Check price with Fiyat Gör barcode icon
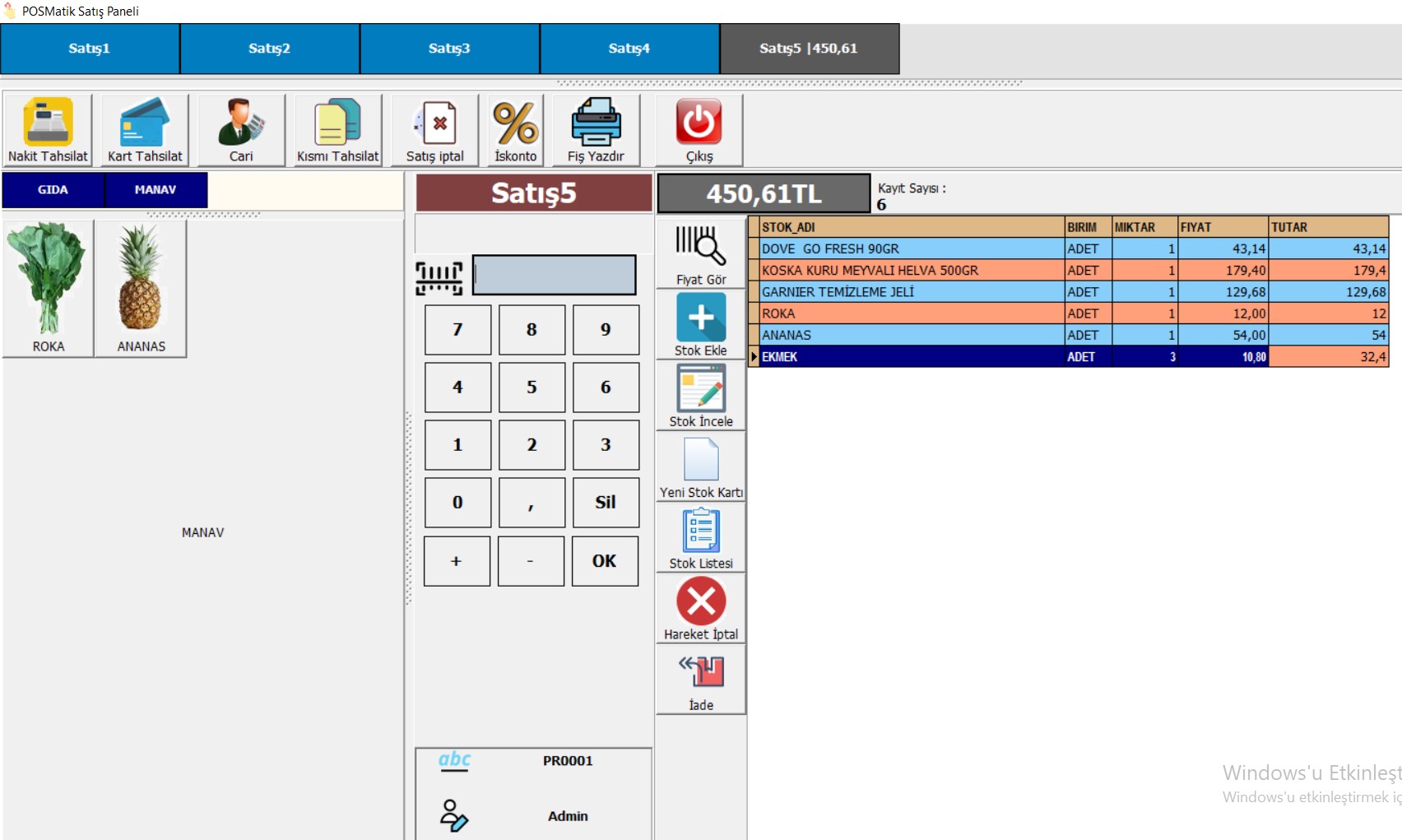Viewport: 1402px width, 840px height. (x=701, y=247)
